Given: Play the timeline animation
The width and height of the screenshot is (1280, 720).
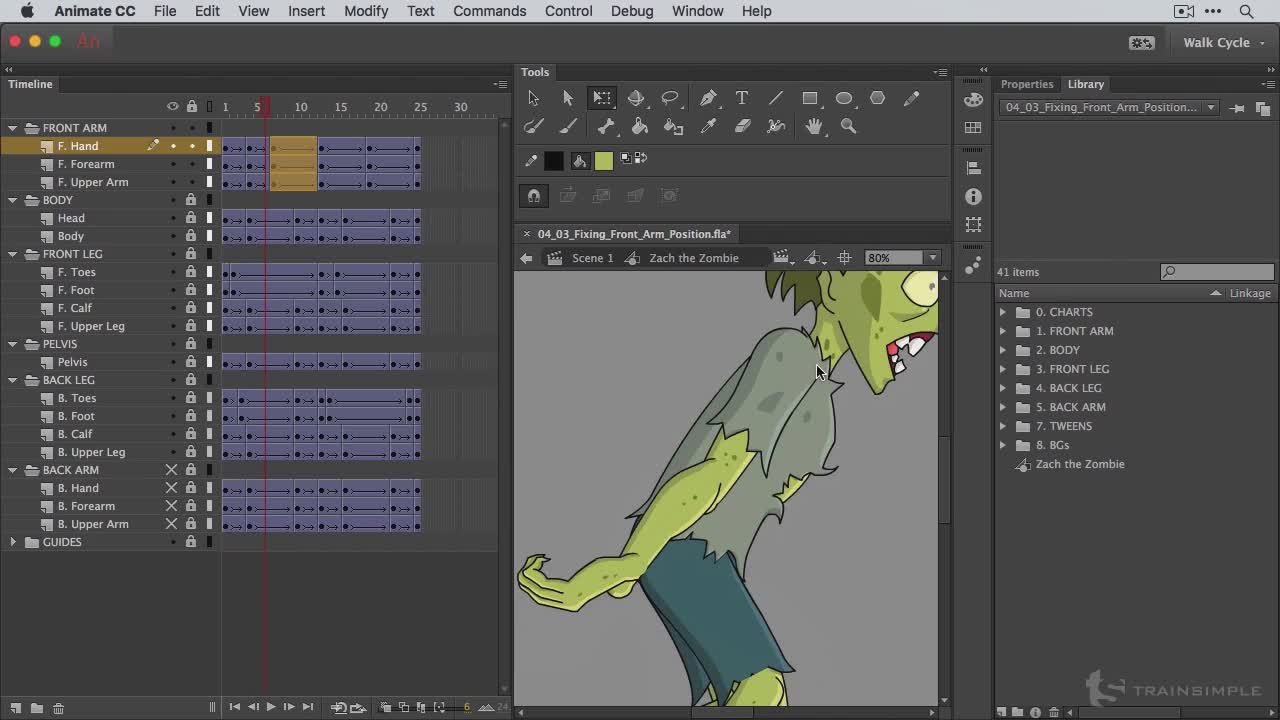Looking at the screenshot, I should pyautogui.click(x=270, y=707).
